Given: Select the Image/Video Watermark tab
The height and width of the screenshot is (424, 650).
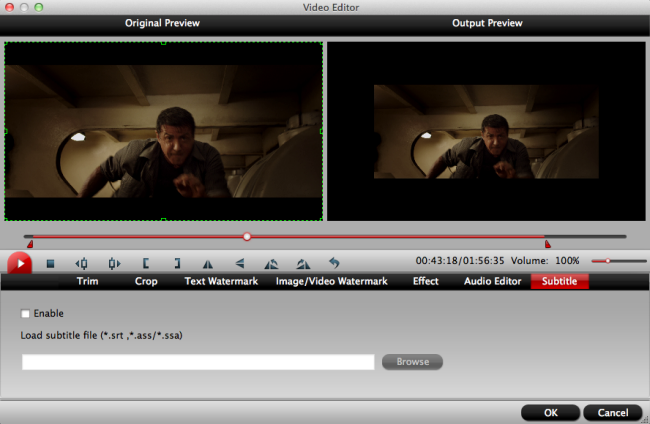Looking at the screenshot, I should coord(332,281).
